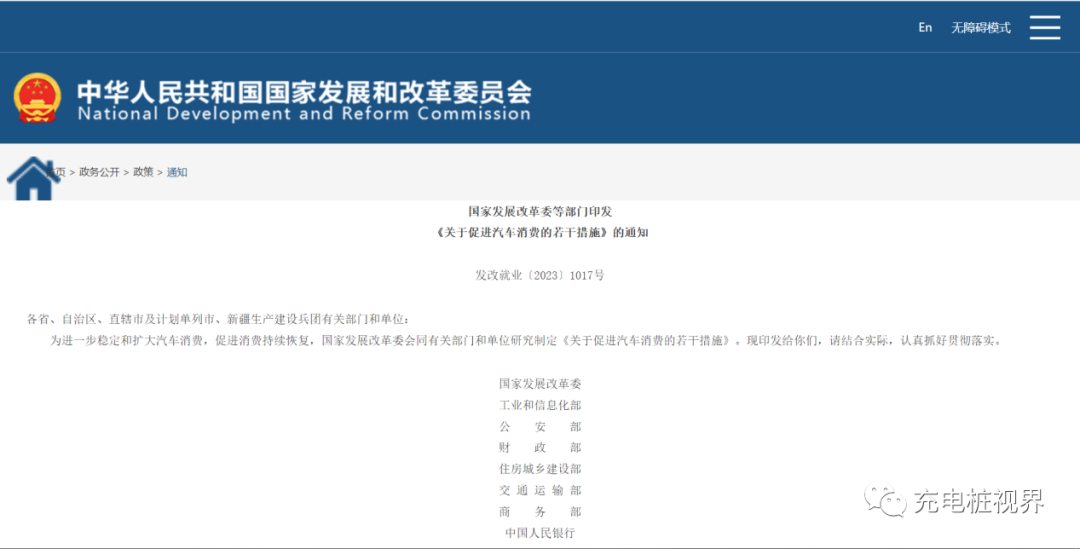Click the blue home icon
Image resolution: width=1080 pixels, height=549 pixels.
[x=32, y=178]
